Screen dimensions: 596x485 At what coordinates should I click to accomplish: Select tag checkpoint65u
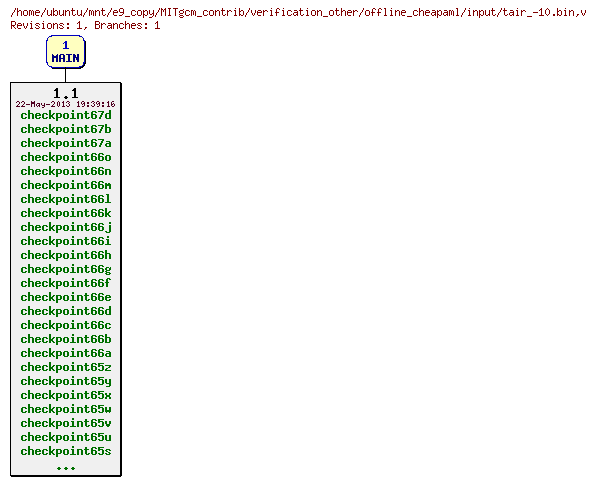point(66,437)
